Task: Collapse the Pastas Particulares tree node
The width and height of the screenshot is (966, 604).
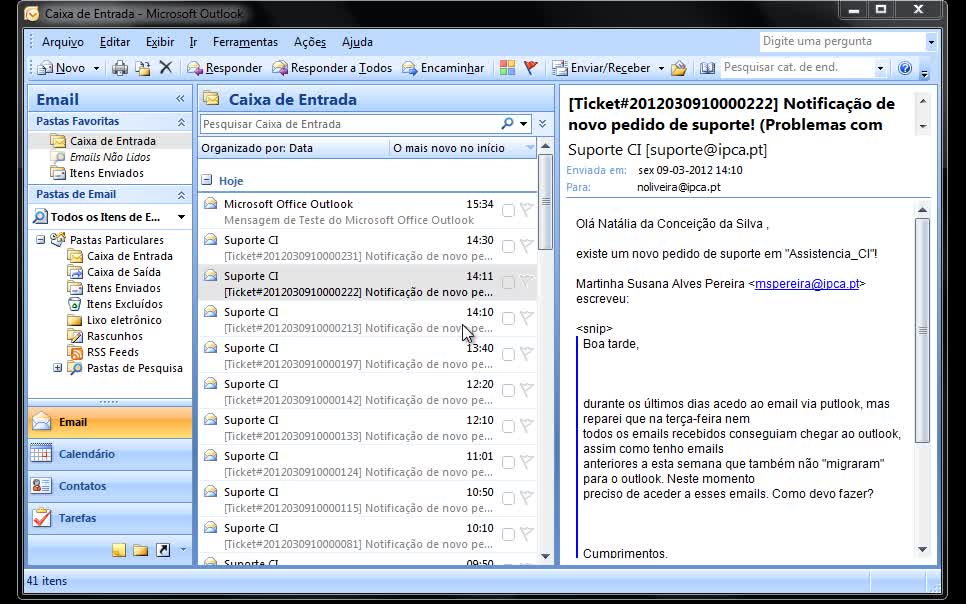Action: [41, 240]
